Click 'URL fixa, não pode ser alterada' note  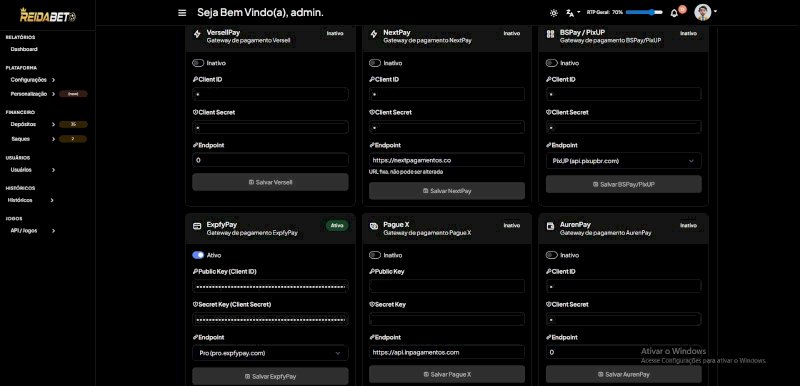(x=406, y=172)
